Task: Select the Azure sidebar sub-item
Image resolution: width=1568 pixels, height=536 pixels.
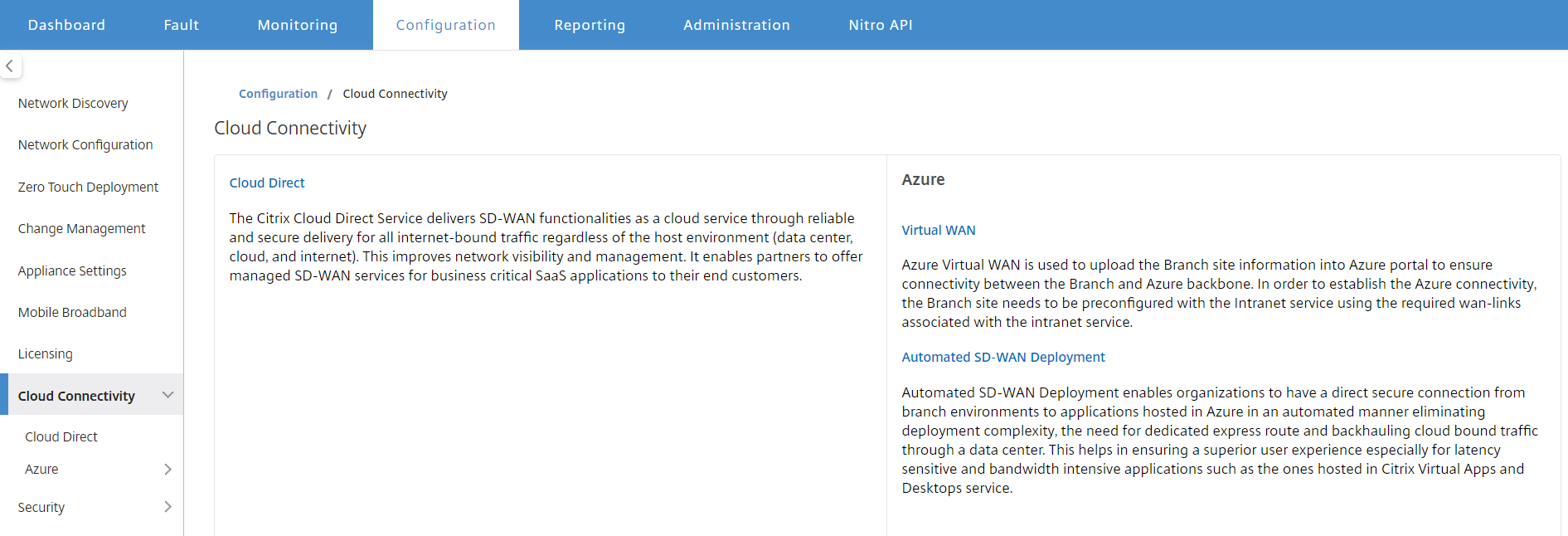Action: [41, 469]
